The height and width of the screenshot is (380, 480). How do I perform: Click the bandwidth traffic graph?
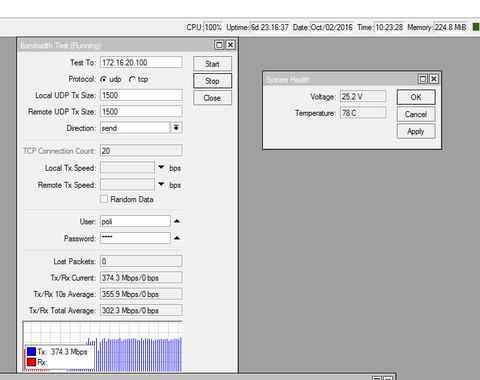coord(102,346)
